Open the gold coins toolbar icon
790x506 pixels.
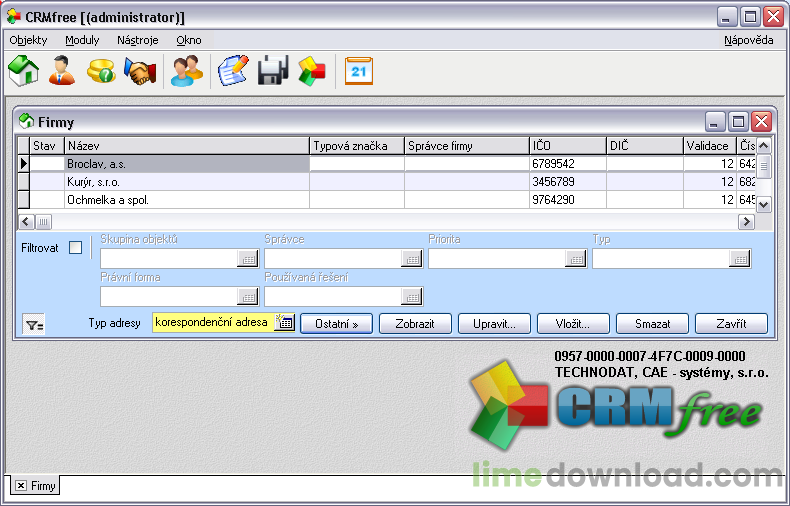(x=101, y=71)
